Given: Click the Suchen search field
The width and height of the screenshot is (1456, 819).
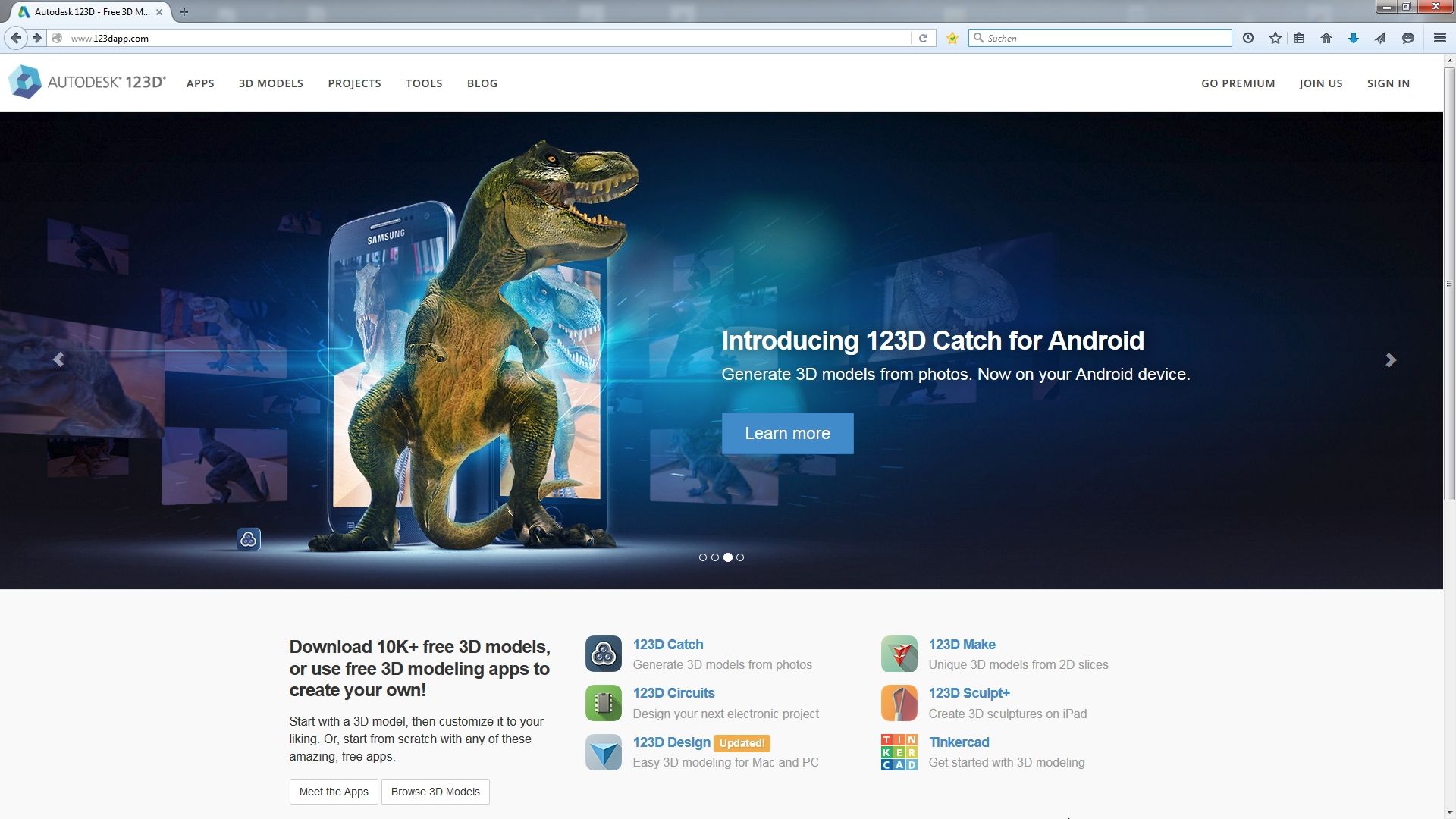Looking at the screenshot, I should (x=1100, y=38).
